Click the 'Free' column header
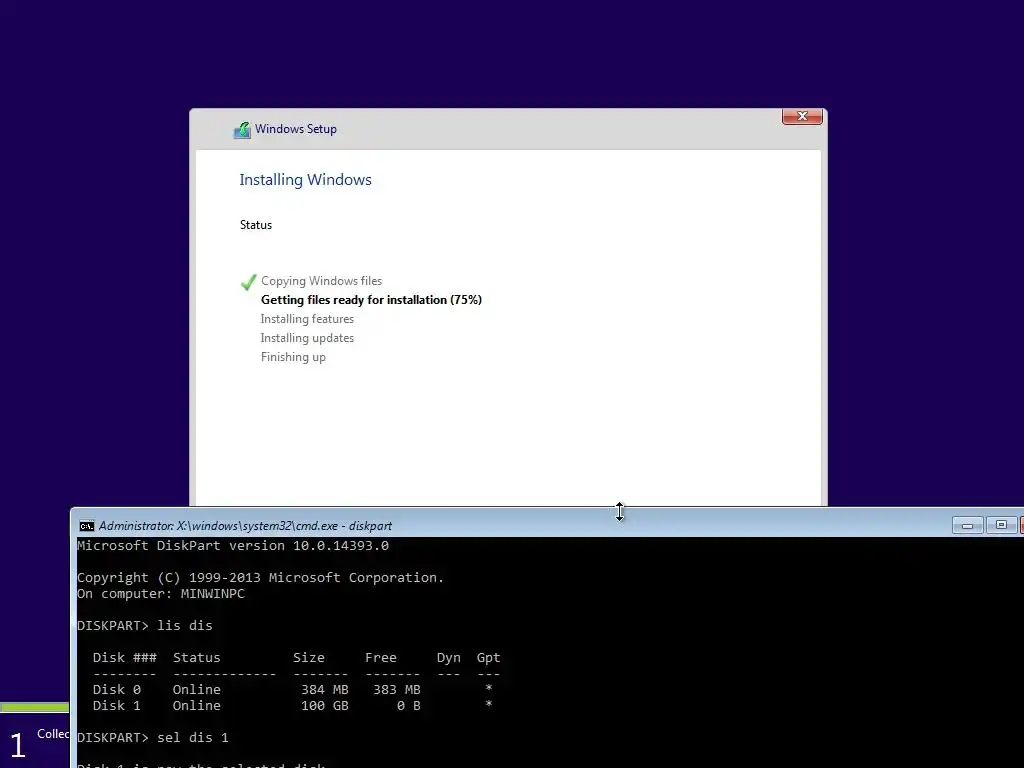This screenshot has width=1024, height=768. click(x=381, y=658)
